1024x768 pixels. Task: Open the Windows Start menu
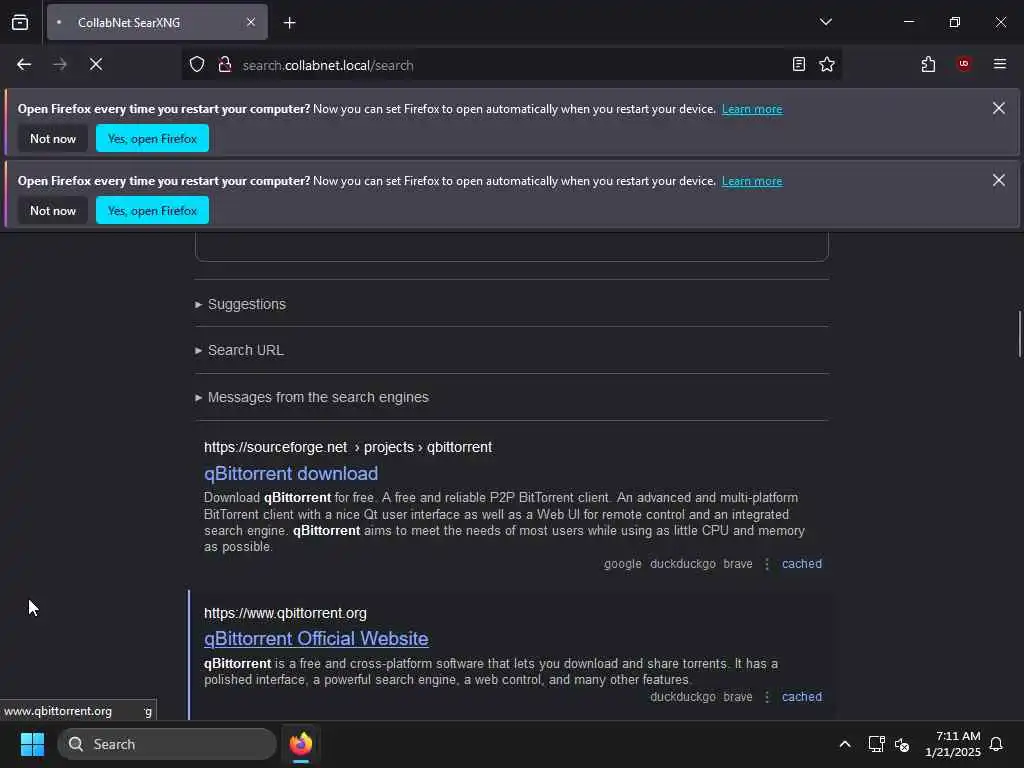(x=32, y=744)
